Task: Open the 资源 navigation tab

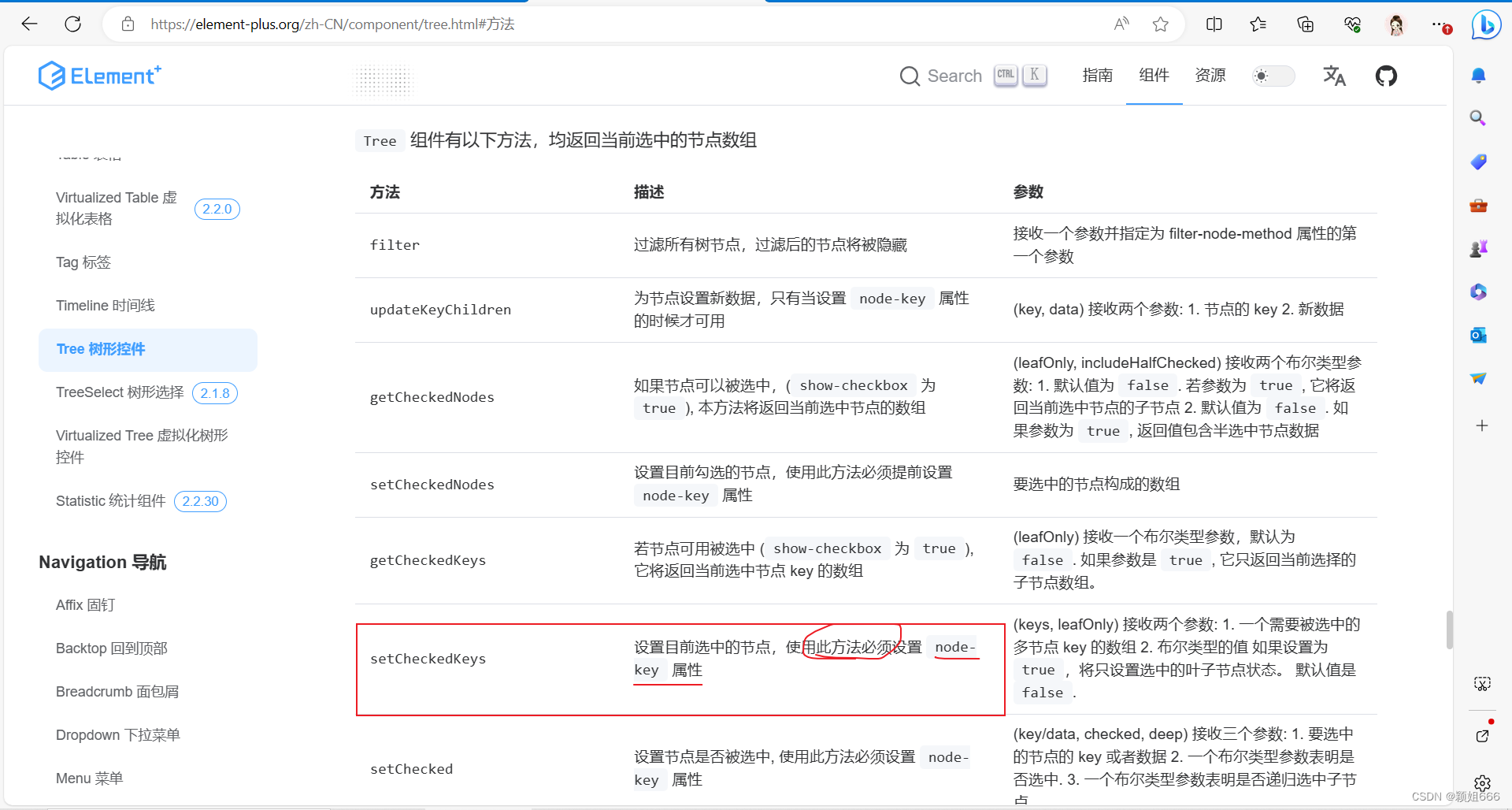Action: (x=1210, y=76)
